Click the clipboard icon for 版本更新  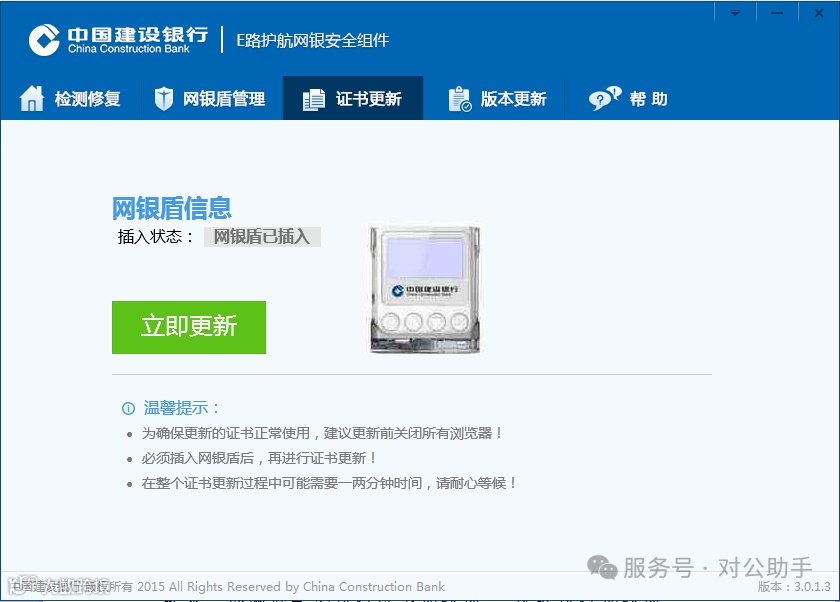point(460,99)
